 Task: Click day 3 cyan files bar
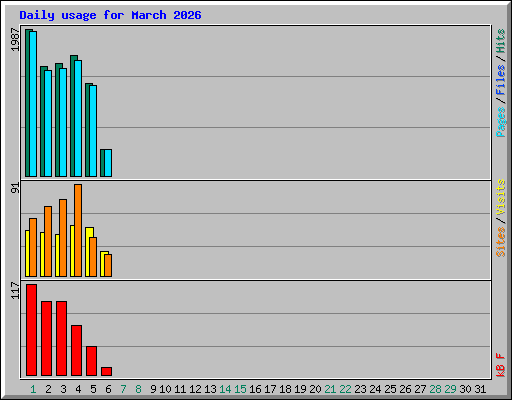63,122
